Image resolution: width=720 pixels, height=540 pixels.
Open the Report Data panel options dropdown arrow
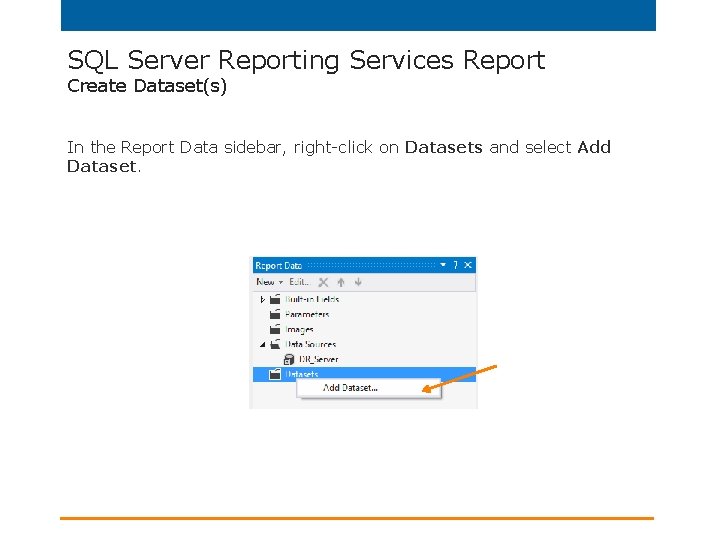(x=443, y=265)
